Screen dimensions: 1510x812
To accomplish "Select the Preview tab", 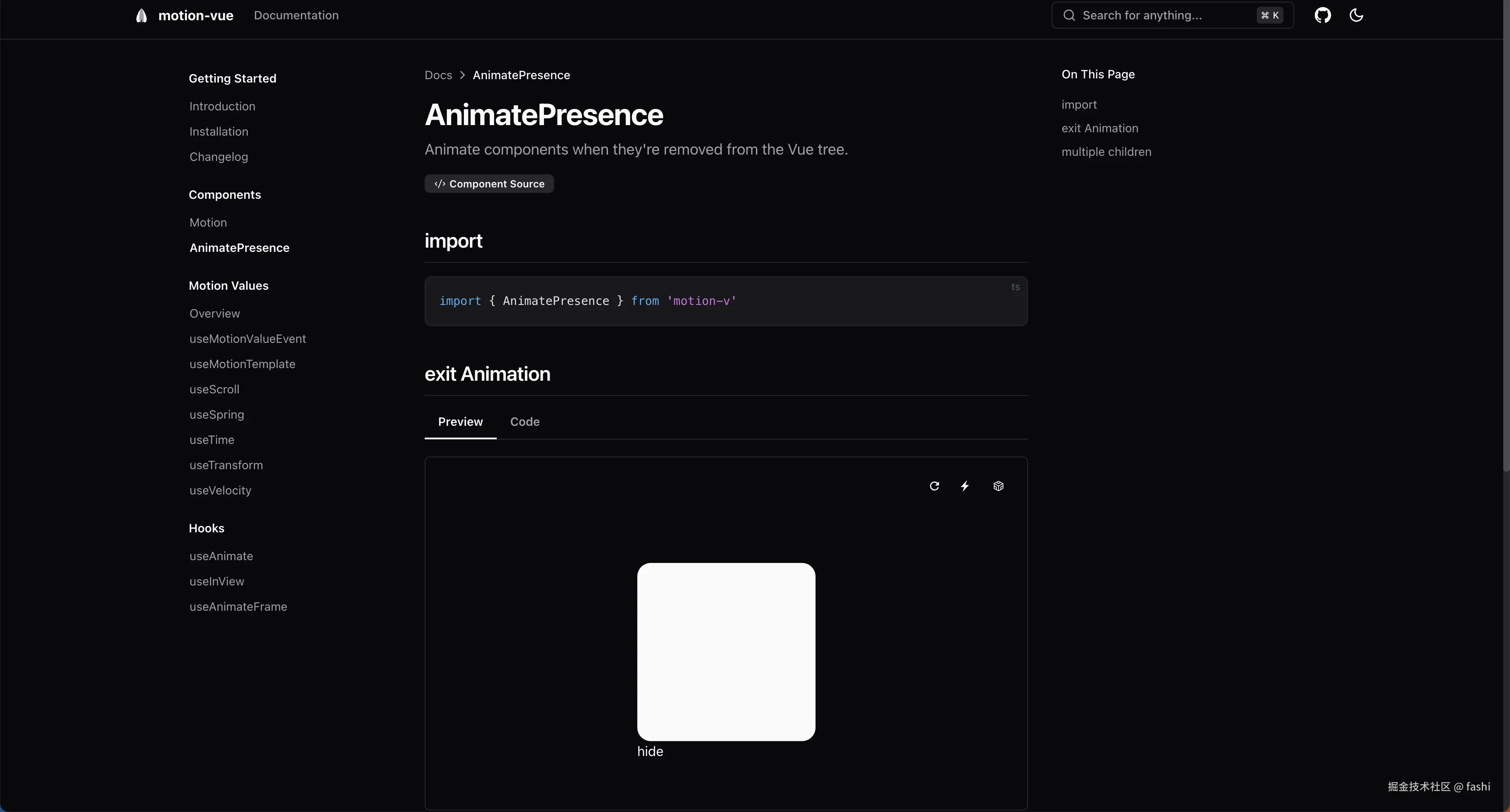I will pyautogui.click(x=460, y=422).
